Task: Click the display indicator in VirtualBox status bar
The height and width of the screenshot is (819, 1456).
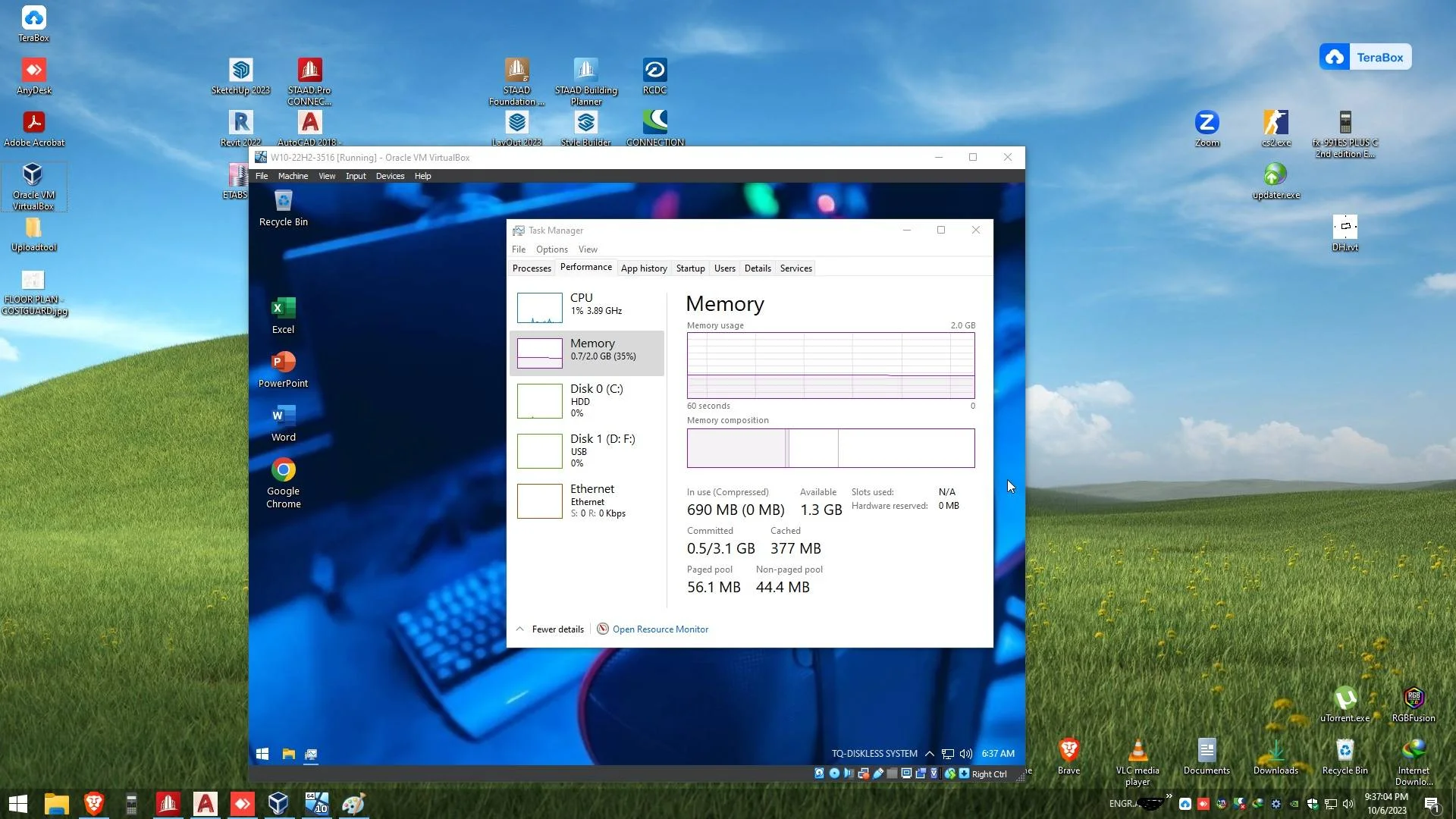Action: pyautogui.click(x=906, y=773)
